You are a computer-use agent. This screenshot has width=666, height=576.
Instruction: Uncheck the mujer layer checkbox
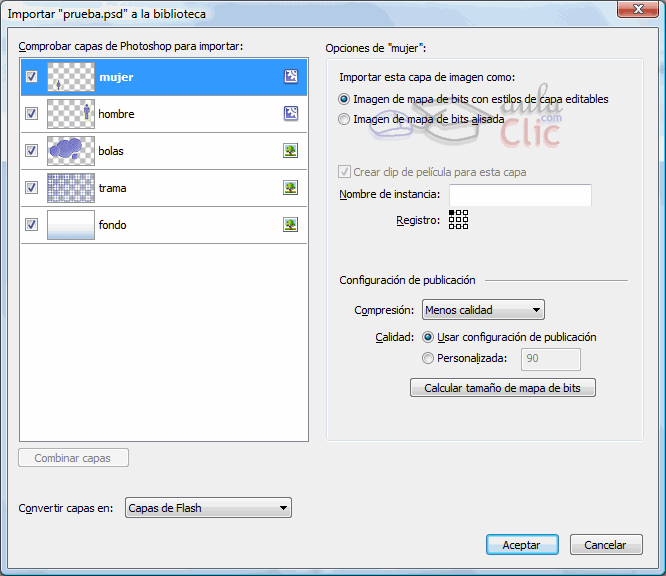tap(31, 77)
